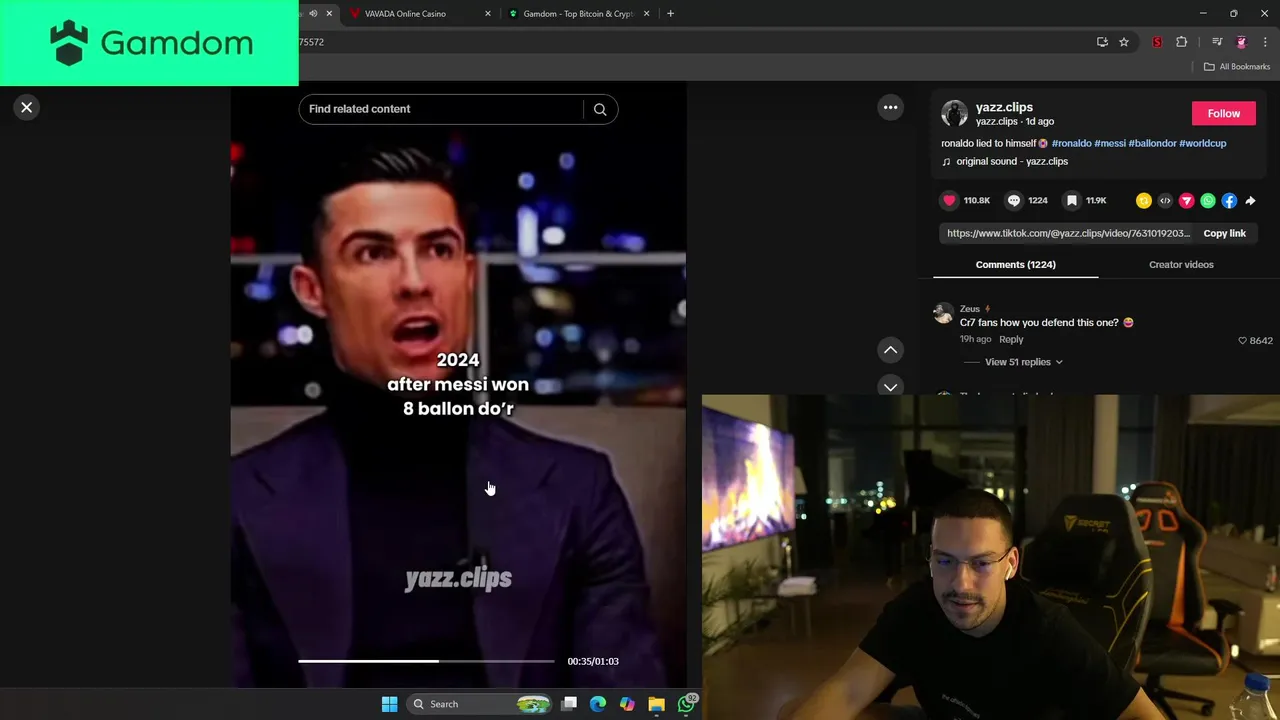Open the #messi hashtag

(1110, 143)
